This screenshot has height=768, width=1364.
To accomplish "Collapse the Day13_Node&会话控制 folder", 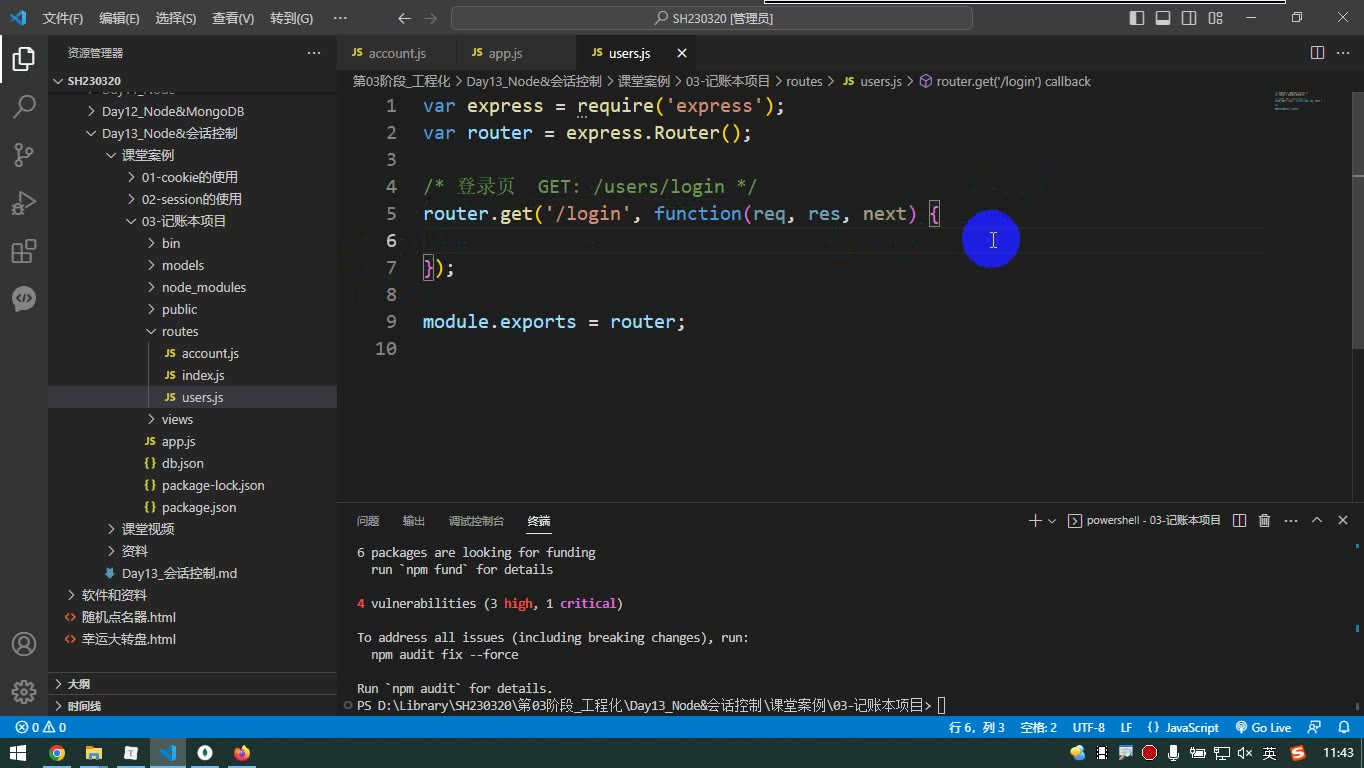I will point(170,133).
